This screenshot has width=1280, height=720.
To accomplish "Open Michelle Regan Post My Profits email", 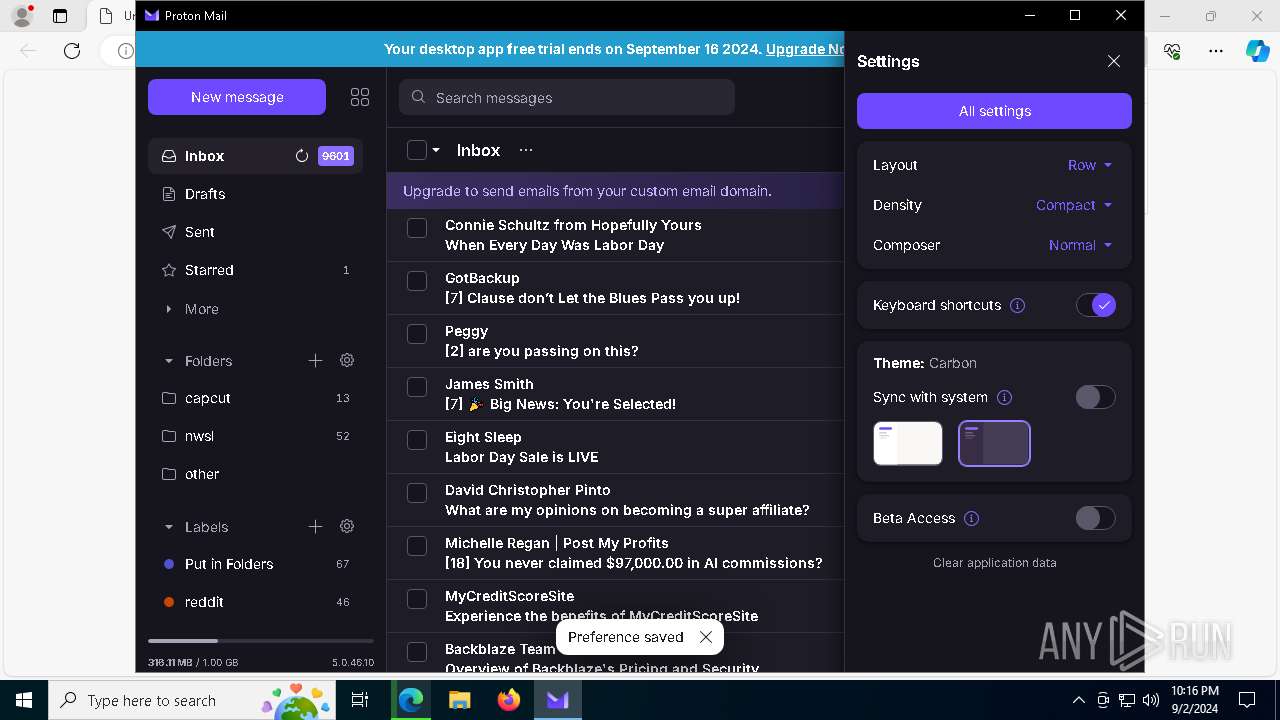I will click(x=615, y=553).
